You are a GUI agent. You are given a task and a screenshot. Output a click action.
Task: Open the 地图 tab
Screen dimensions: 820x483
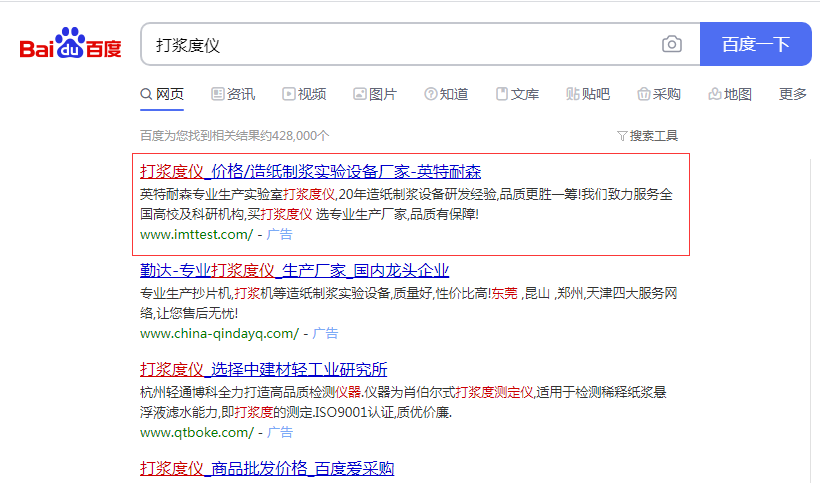pyautogui.click(x=730, y=94)
